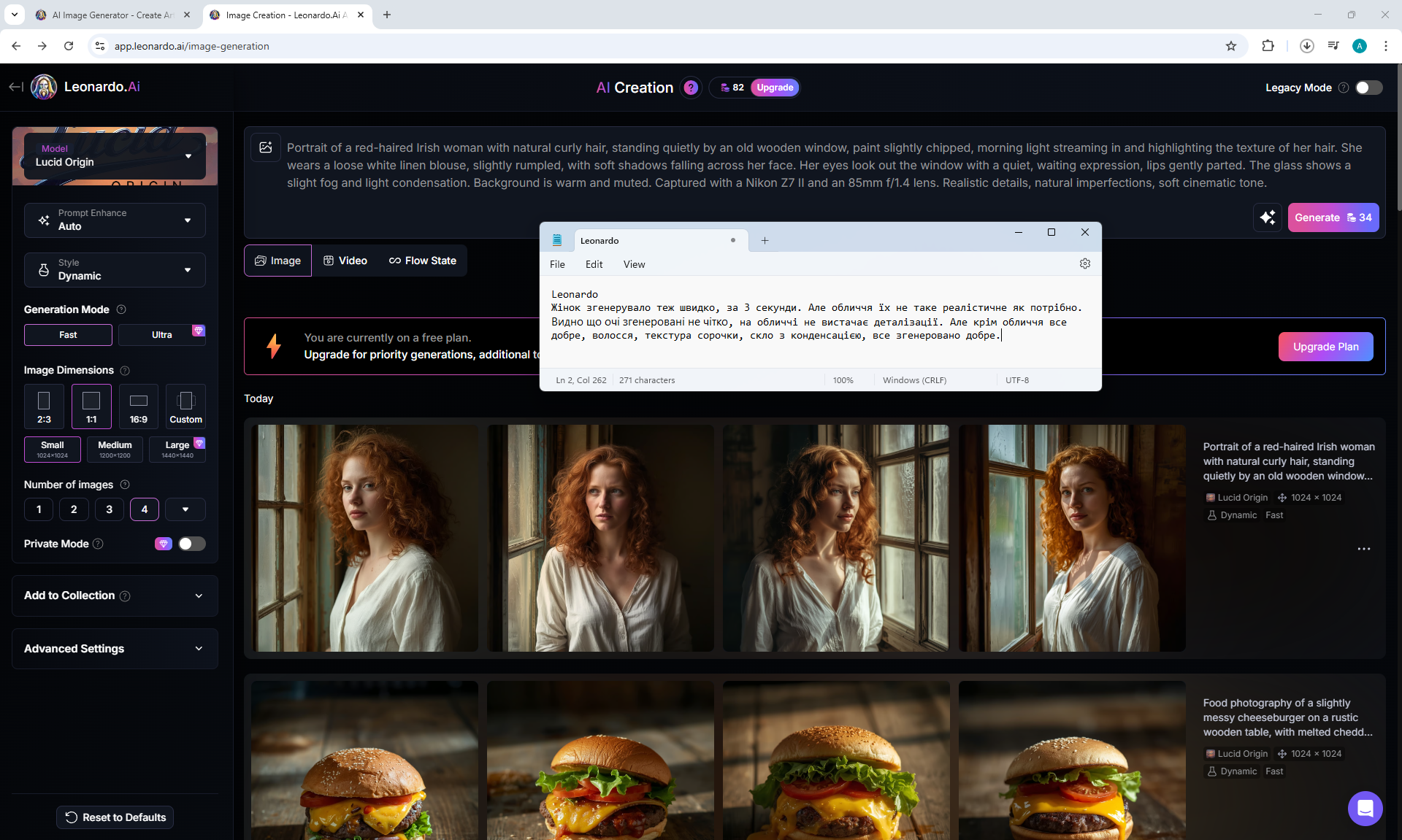Bookmark page with the star icon

coord(1231,46)
